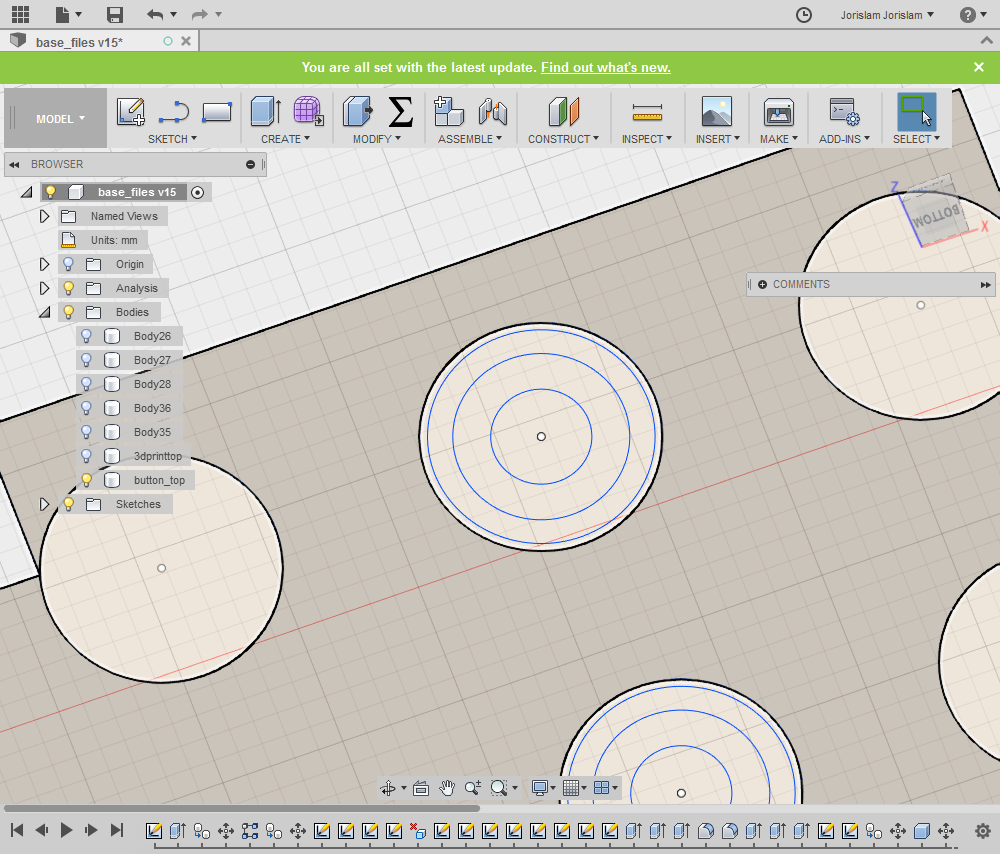1000x854 pixels.
Task: Follow the Find out what's new link
Action: click(x=606, y=67)
